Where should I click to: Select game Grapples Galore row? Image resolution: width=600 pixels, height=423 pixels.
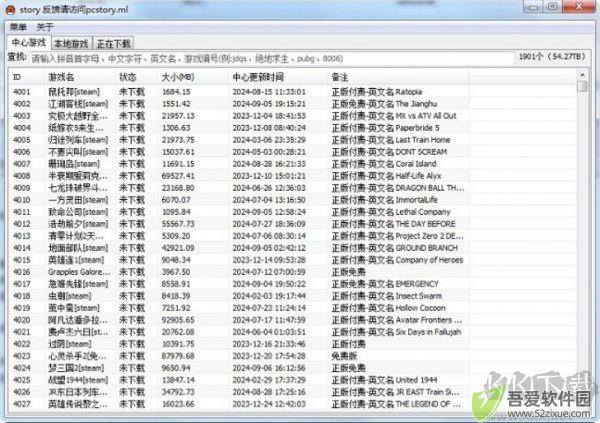click(x=79, y=272)
